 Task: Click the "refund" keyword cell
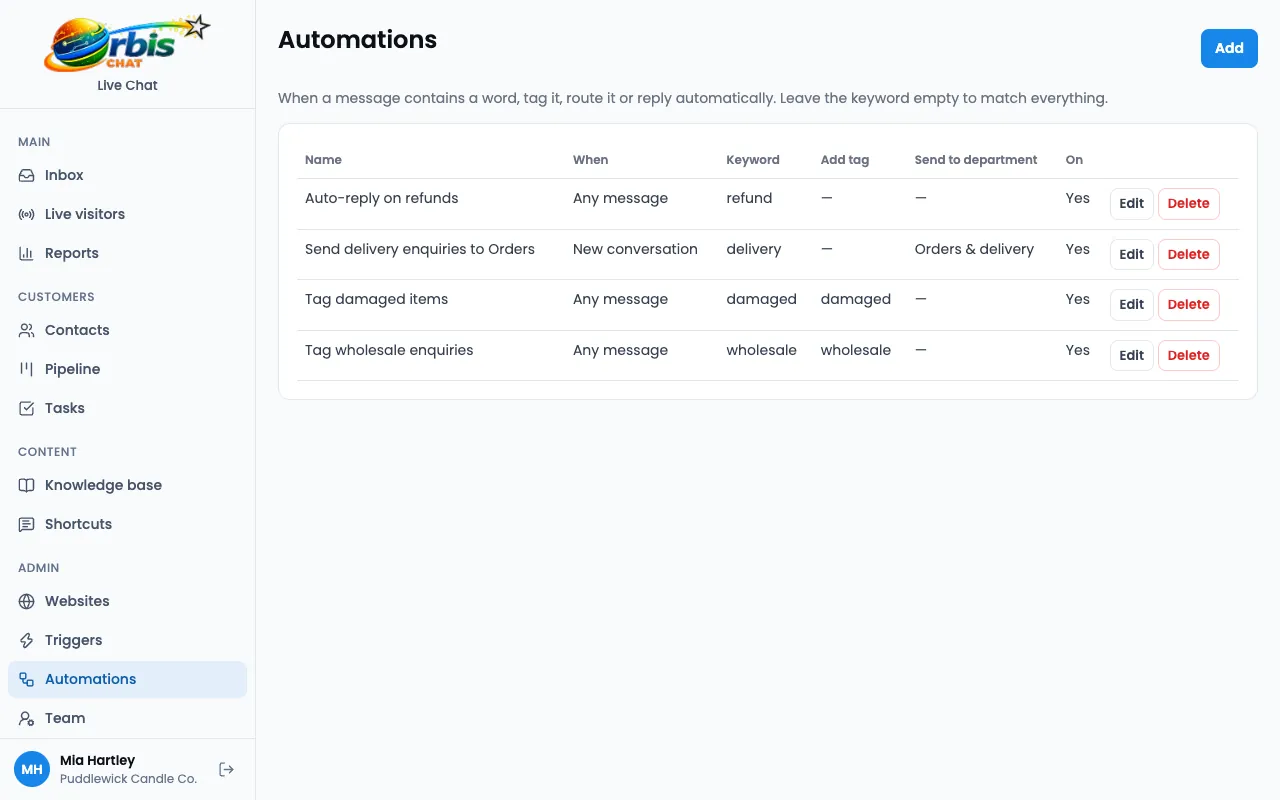[x=749, y=198]
